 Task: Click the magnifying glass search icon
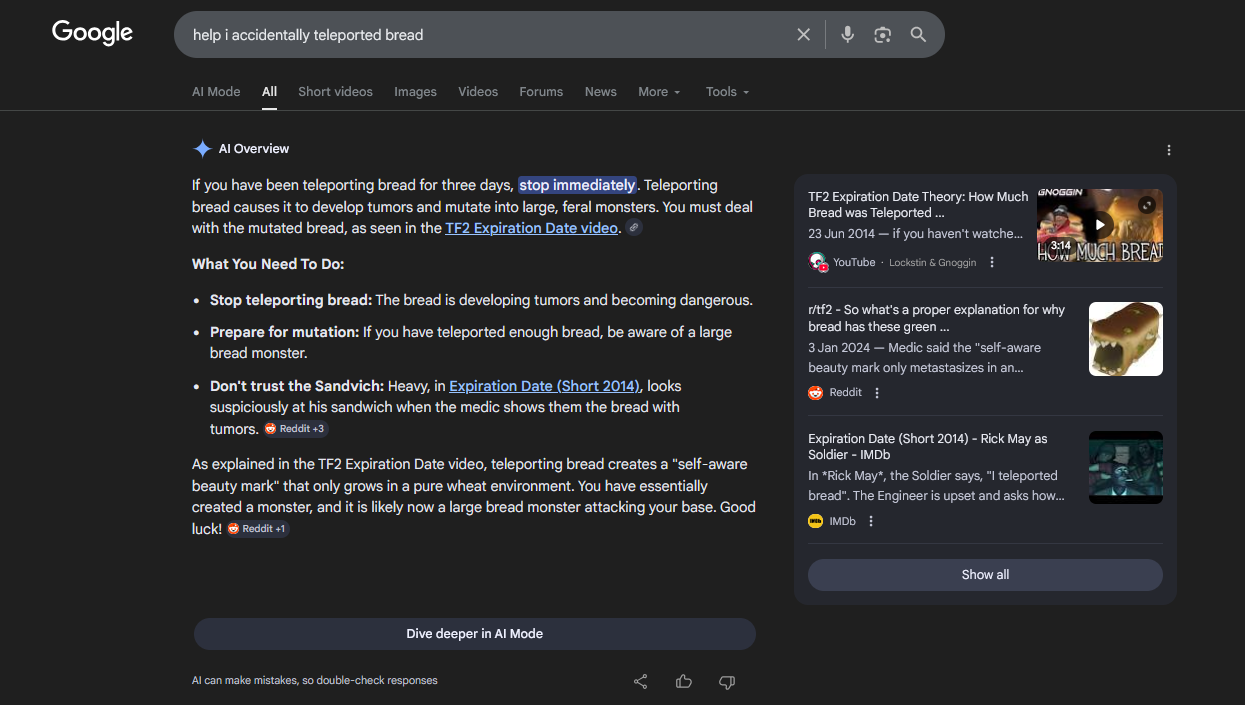coord(918,35)
